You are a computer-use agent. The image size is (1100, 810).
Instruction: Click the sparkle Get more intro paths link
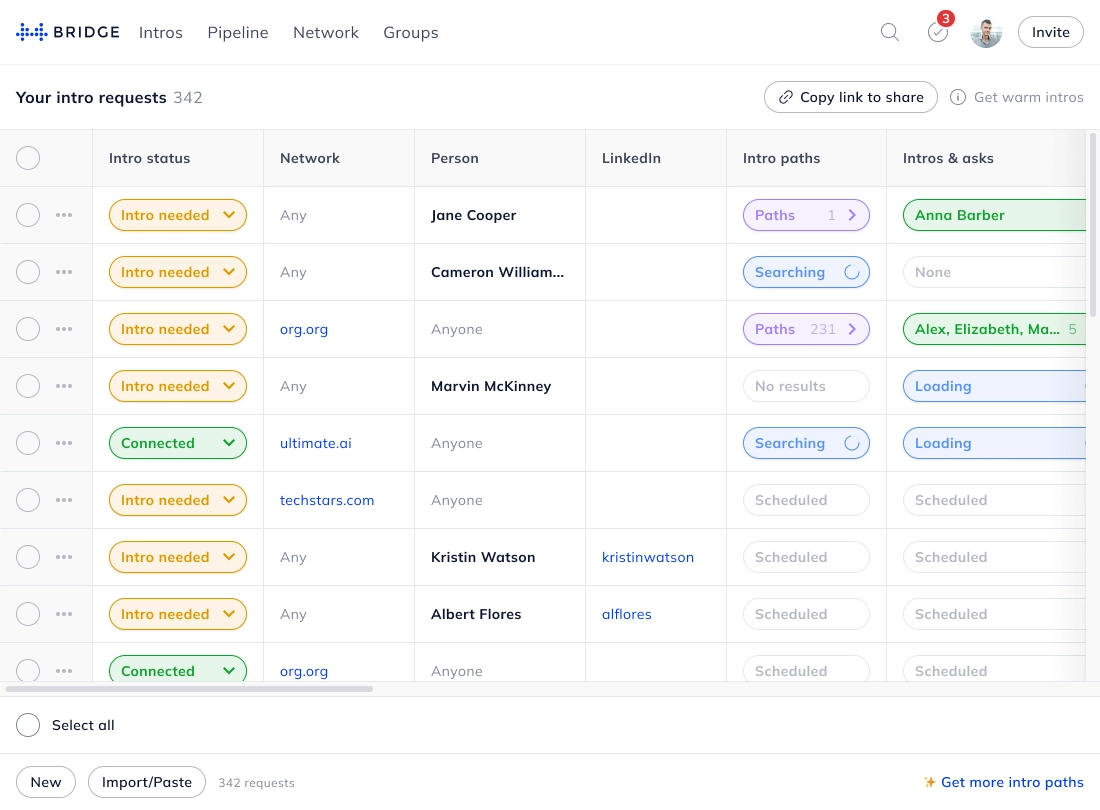(1003, 782)
